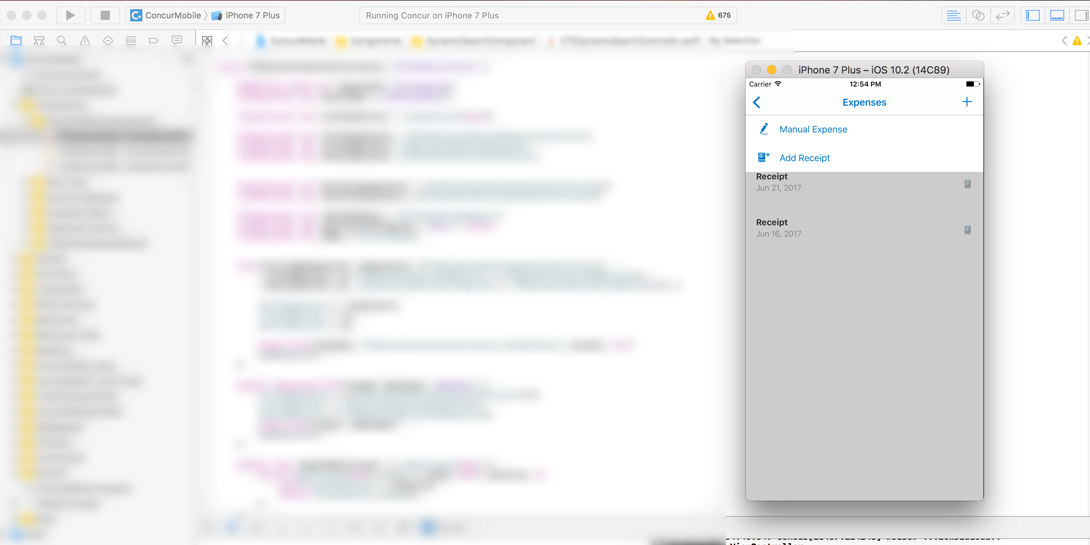Viewport: 1090px width, 545px height.
Task: Tap the receipt icon beside Add Receipt
Action: pyautogui.click(x=764, y=157)
